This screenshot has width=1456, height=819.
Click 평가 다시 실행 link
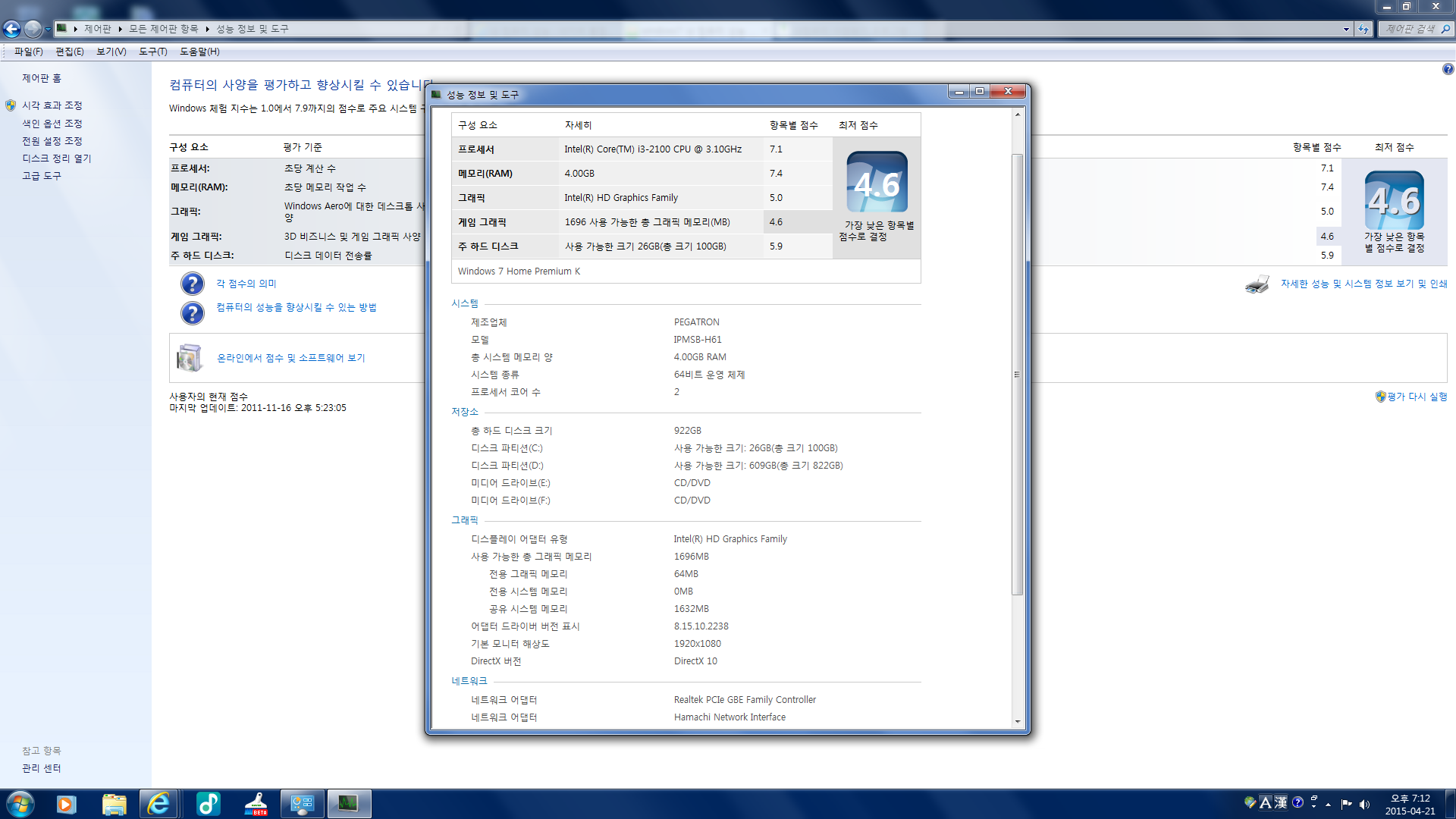click(1416, 397)
